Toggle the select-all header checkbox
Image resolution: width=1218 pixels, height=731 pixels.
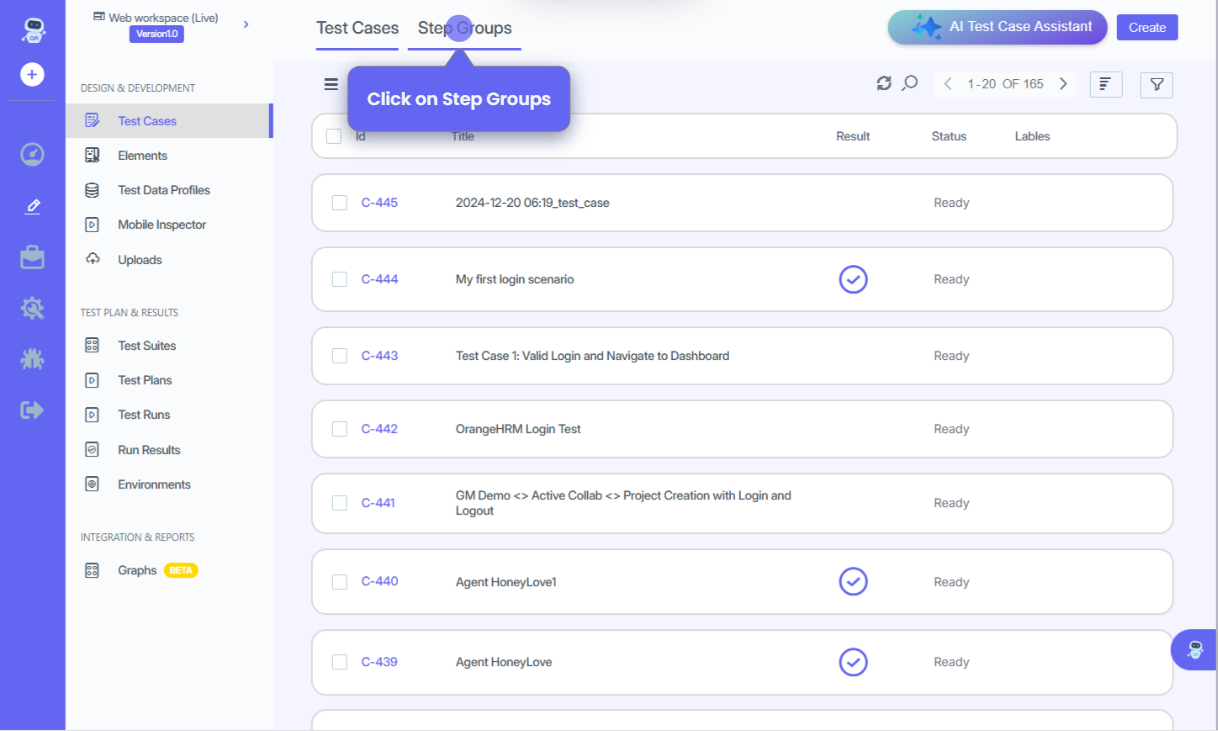pos(334,137)
